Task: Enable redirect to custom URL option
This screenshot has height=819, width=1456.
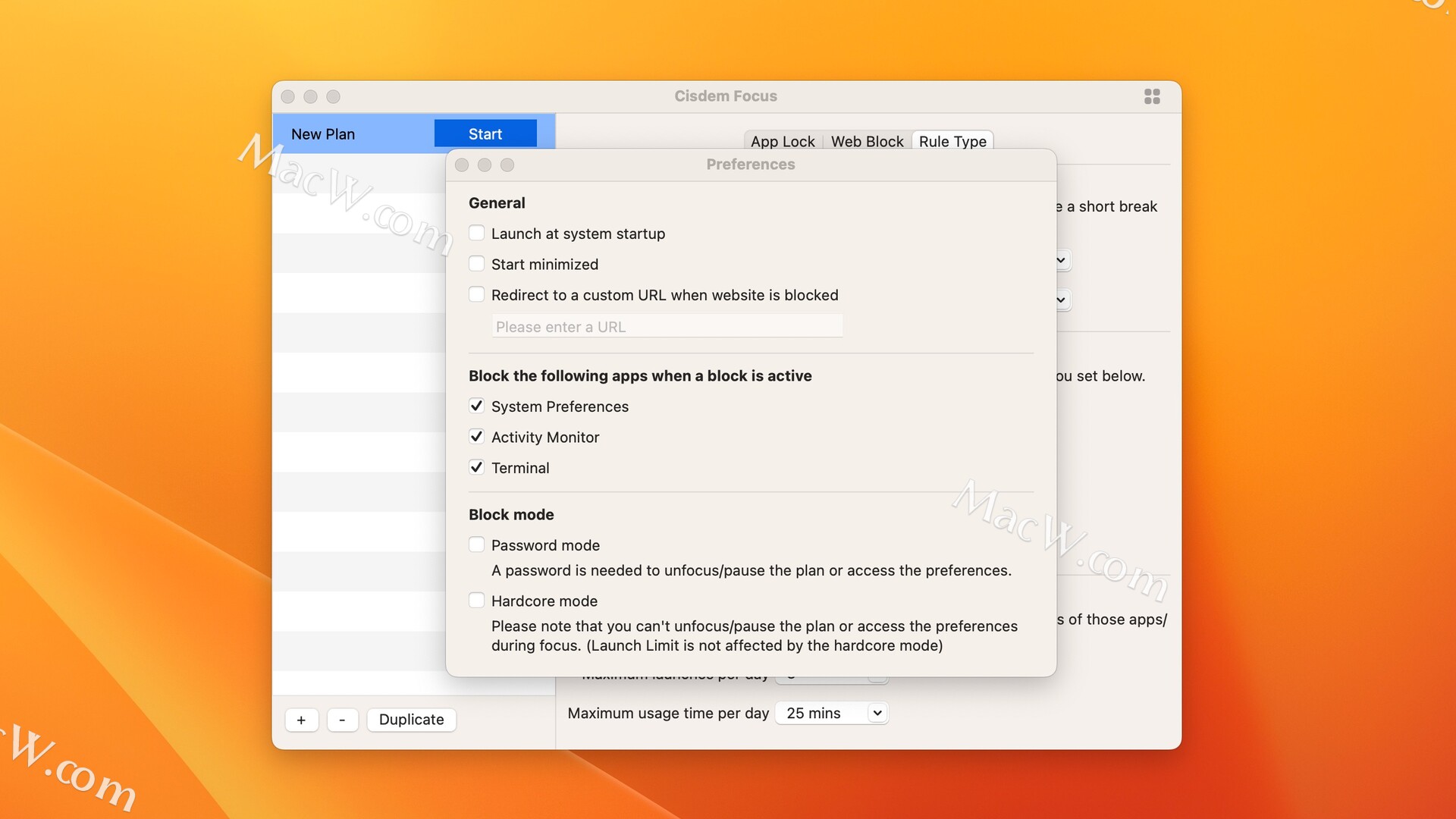Action: click(476, 294)
